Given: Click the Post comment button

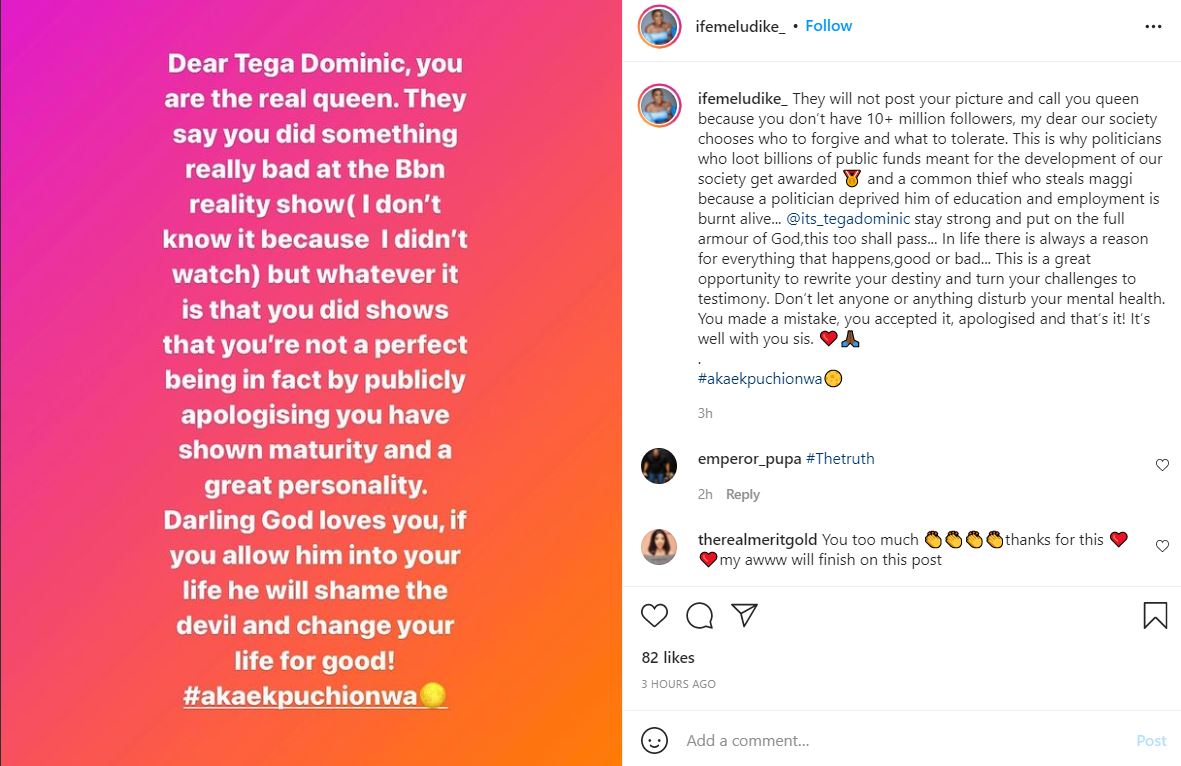Looking at the screenshot, I should tap(1151, 741).
